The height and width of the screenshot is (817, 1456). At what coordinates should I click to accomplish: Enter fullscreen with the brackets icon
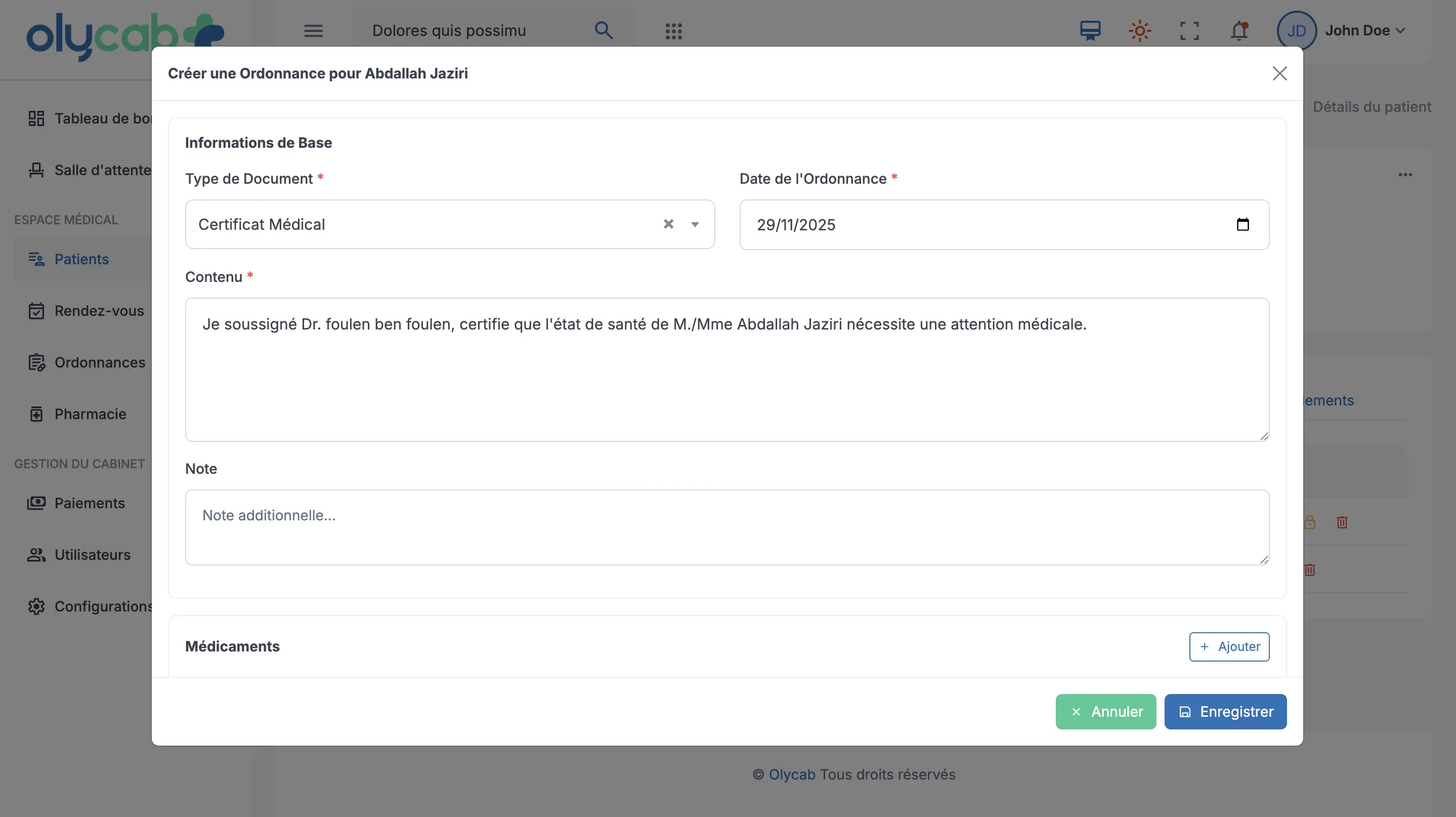pyautogui.click(x=1189, y=30)
